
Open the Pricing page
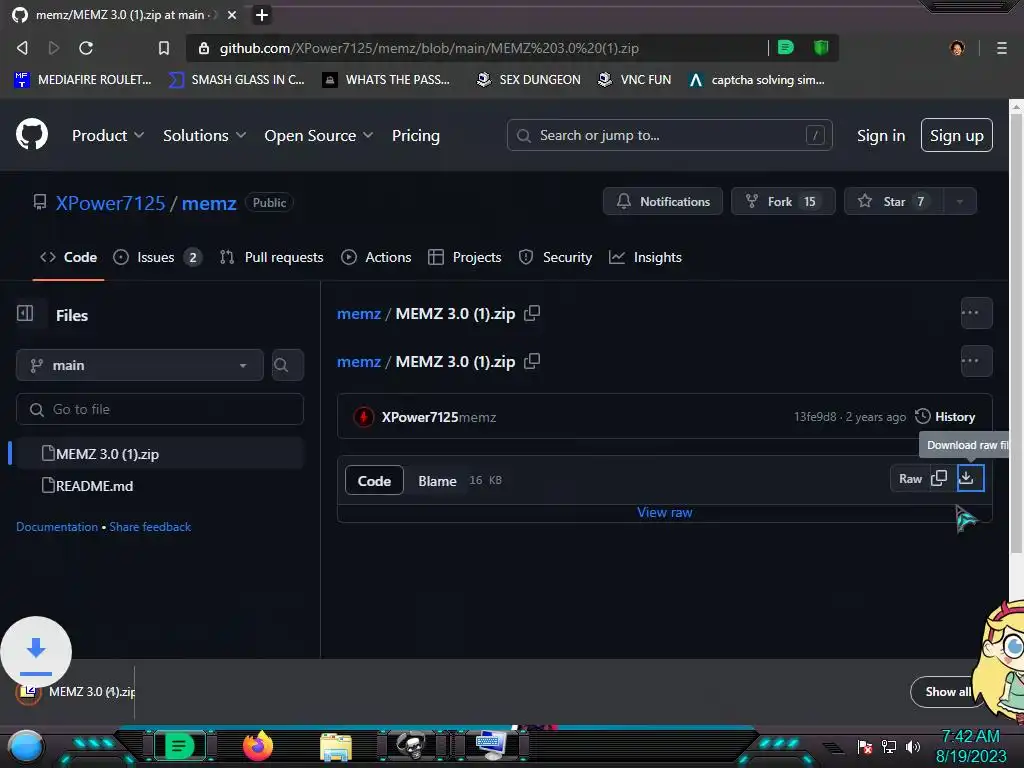pos(415,135)
